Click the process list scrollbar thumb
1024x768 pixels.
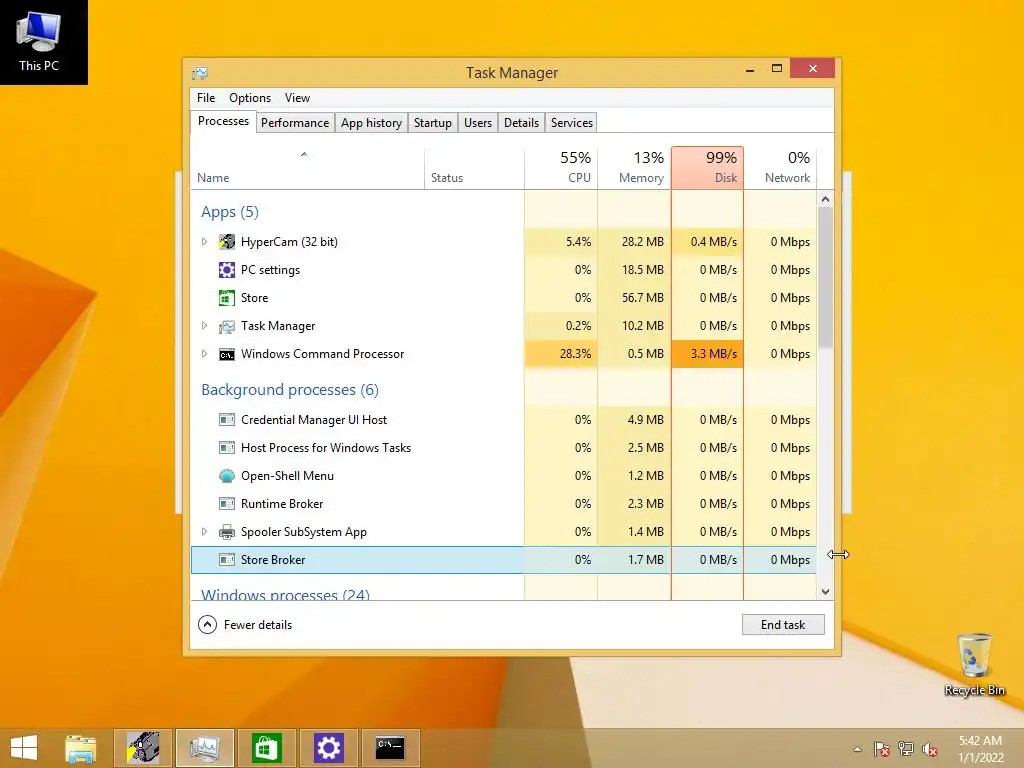coord(825,277)
